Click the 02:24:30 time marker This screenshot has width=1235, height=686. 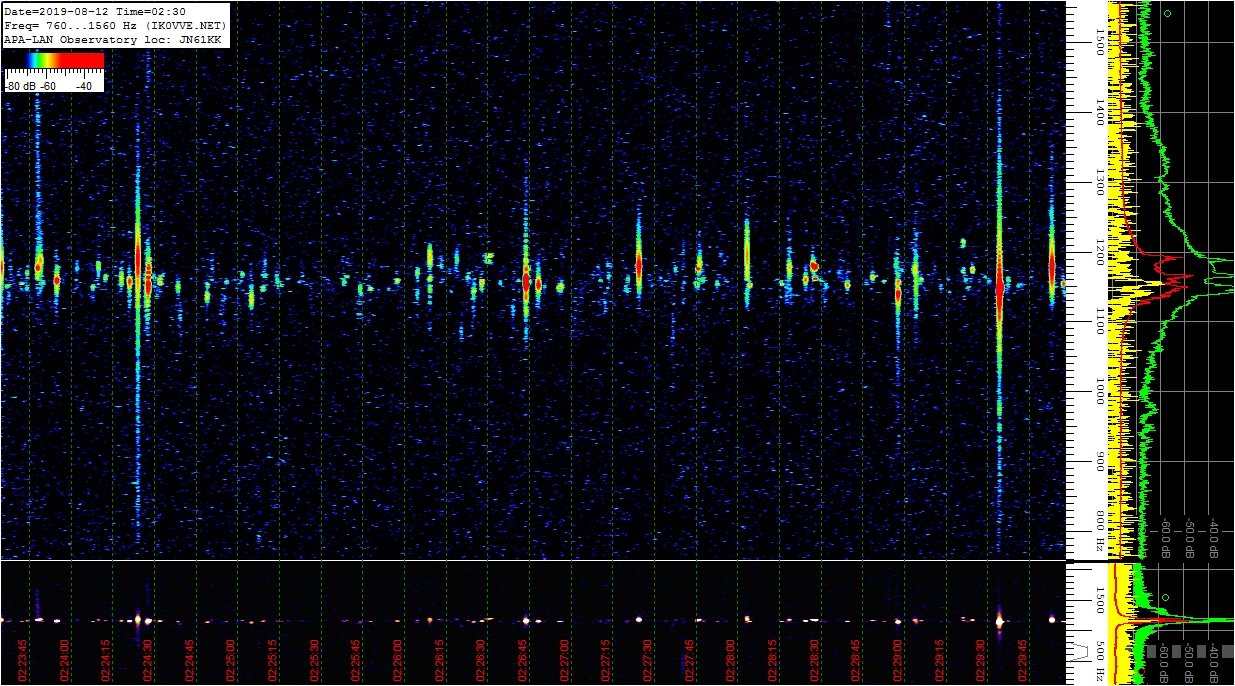pos(148,661)
